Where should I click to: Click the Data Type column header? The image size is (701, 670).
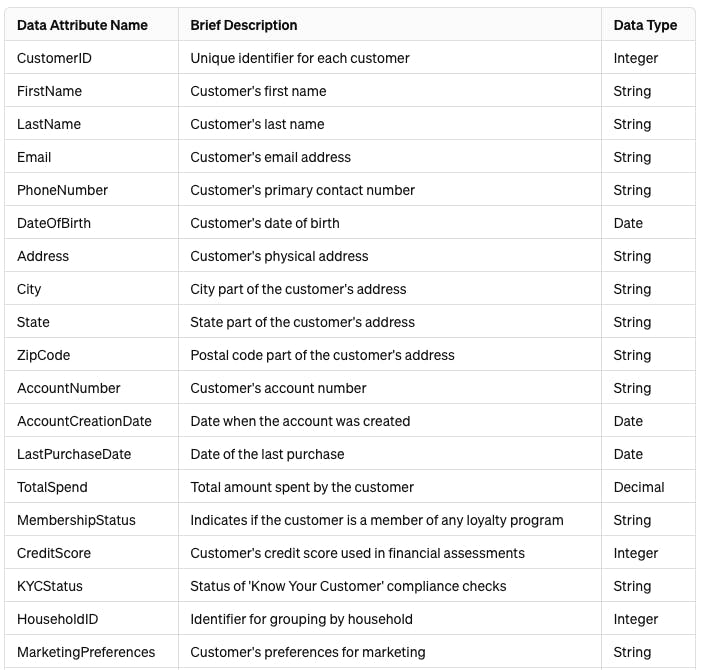[x=645, y=25]
